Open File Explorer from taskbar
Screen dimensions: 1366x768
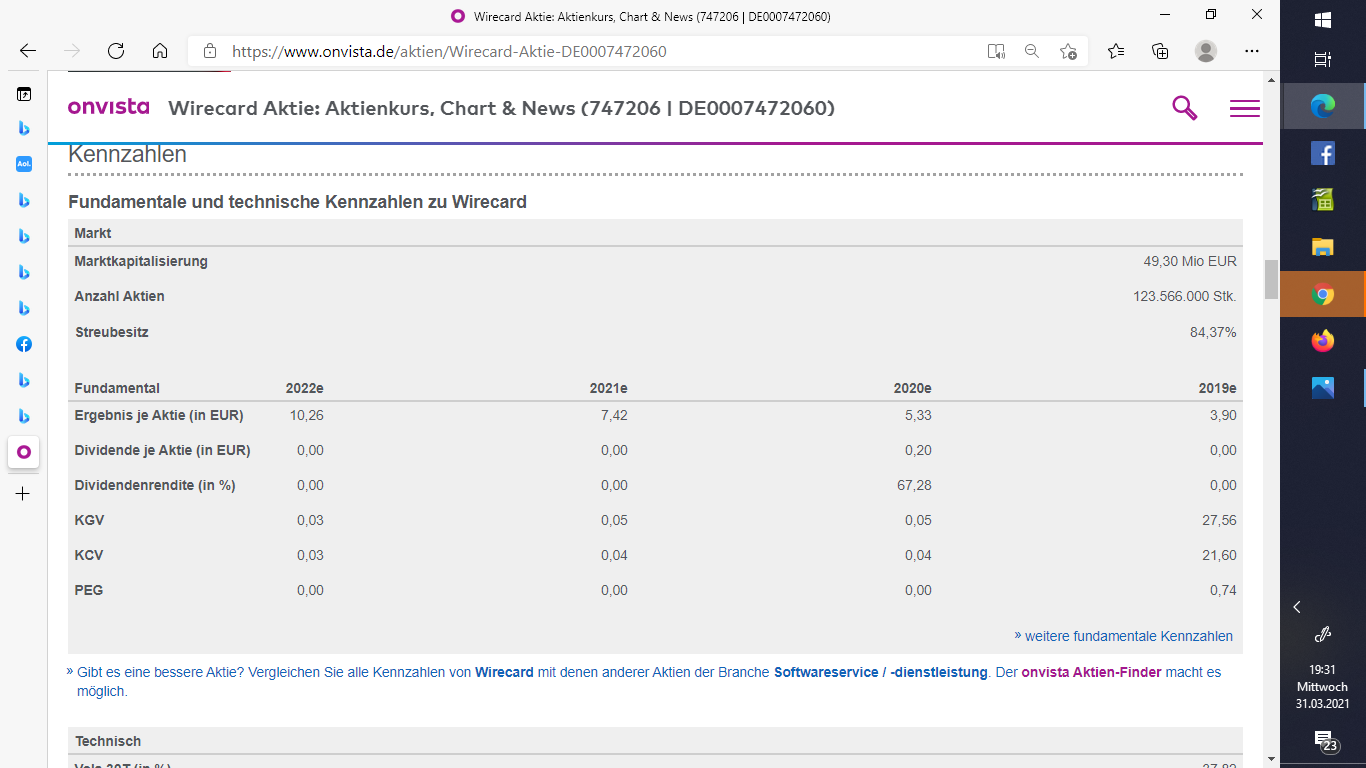1323,247
